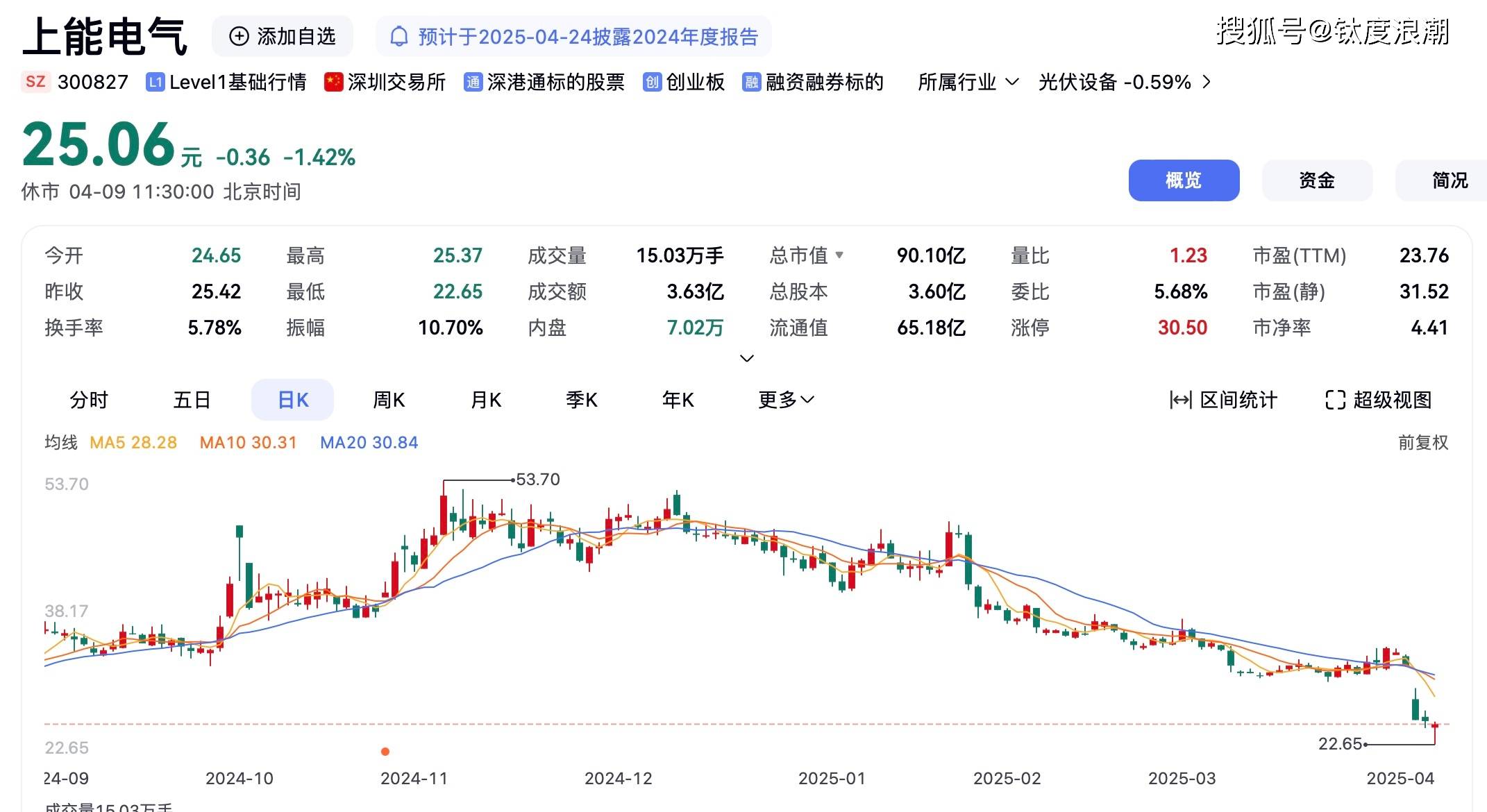Select the 年K chart tab
Screen dimensions: 1487x812
pyautogui.click(x=678, y=400)
